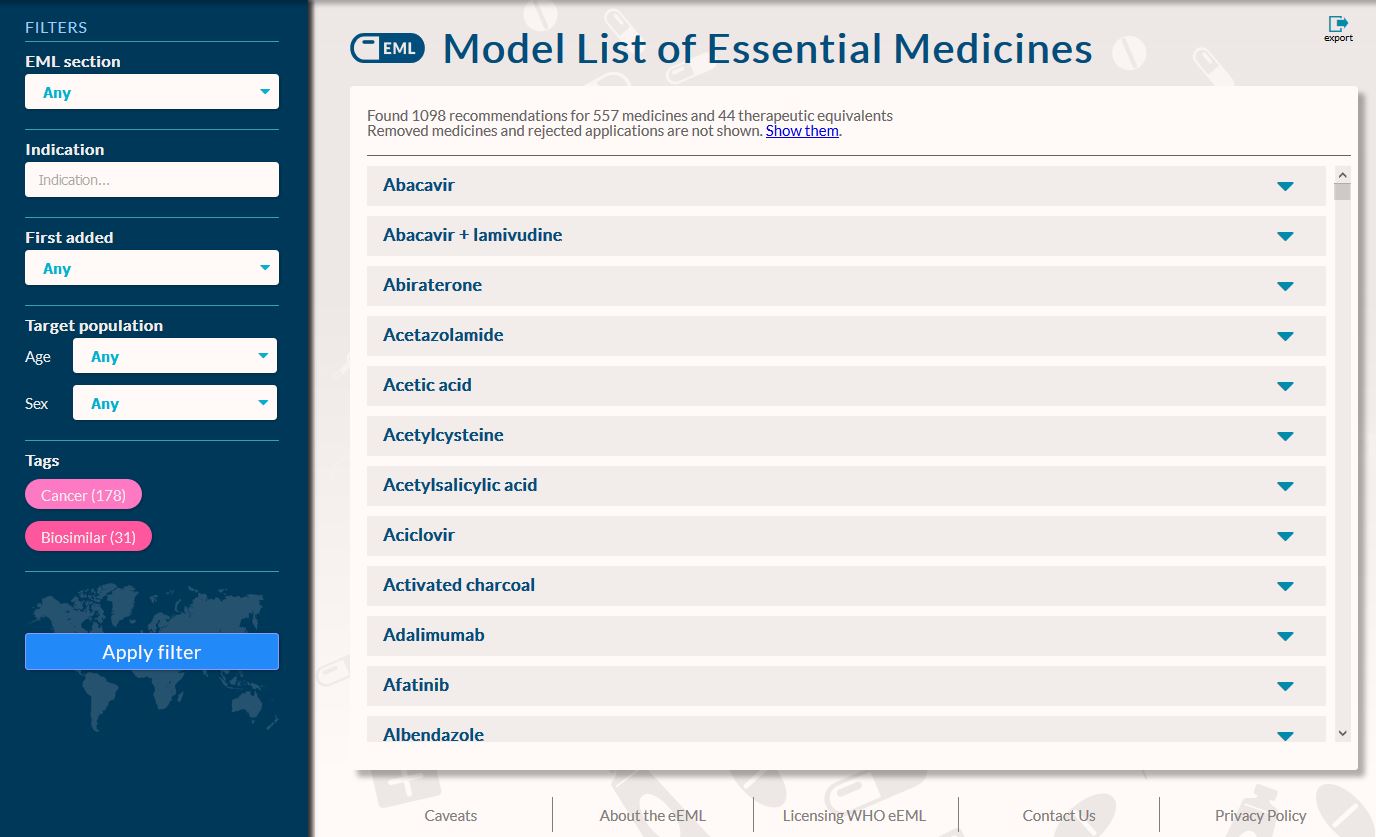Open the Sex dropdown
Screen dimensions: 1376x837
click(x=175, y=403)
